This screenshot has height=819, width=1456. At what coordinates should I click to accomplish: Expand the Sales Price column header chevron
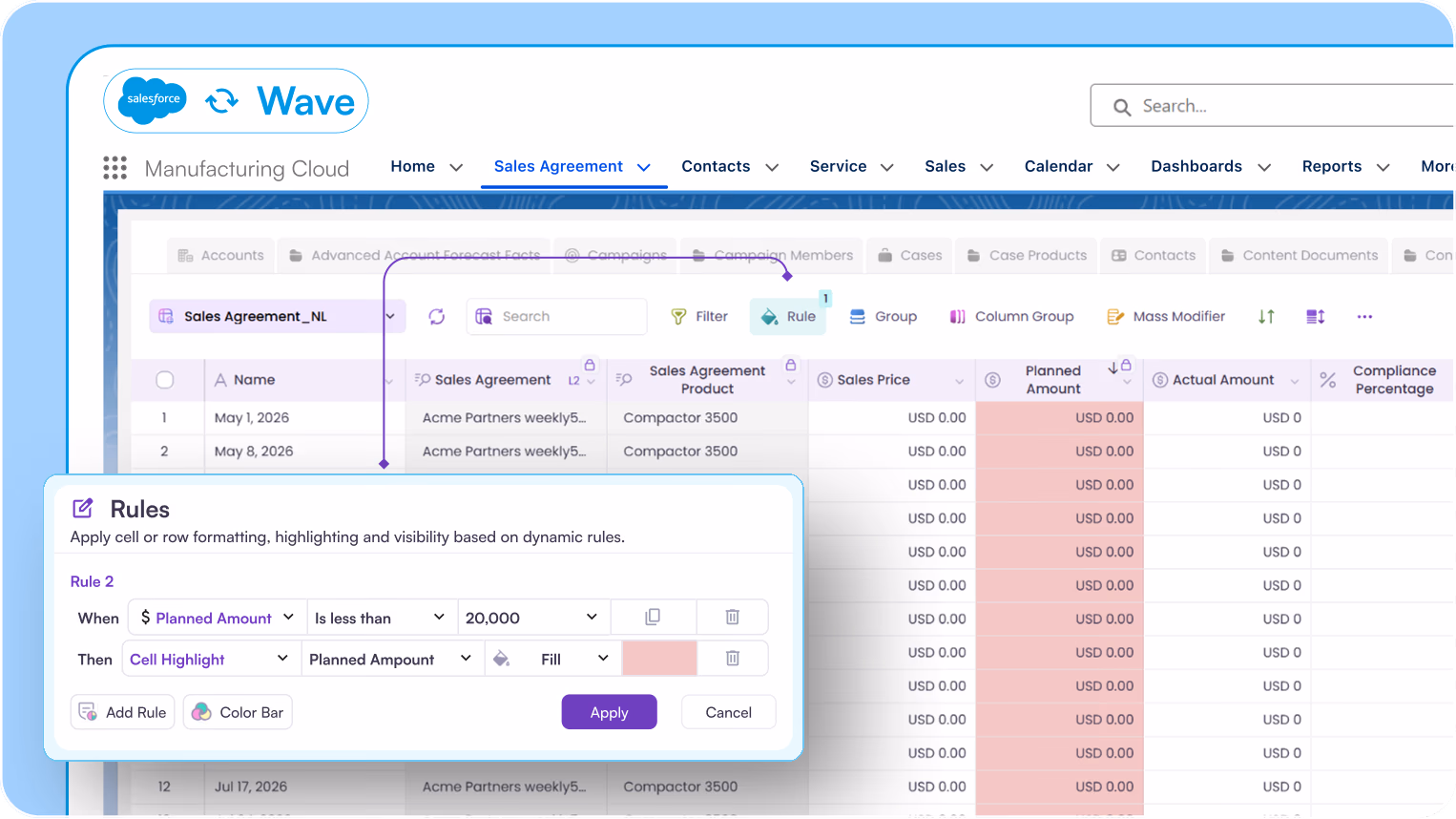coord(959,382)
